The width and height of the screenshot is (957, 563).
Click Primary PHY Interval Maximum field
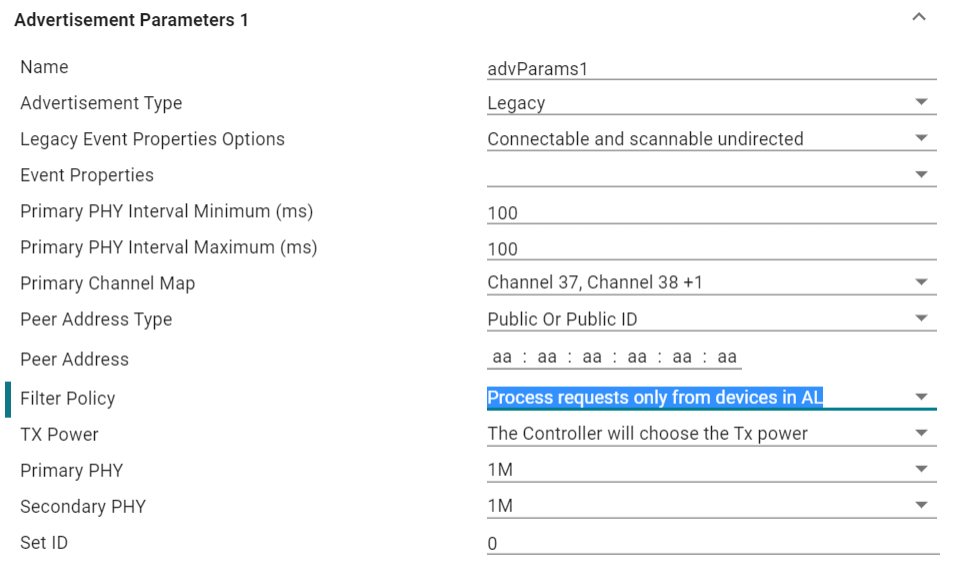710,248
